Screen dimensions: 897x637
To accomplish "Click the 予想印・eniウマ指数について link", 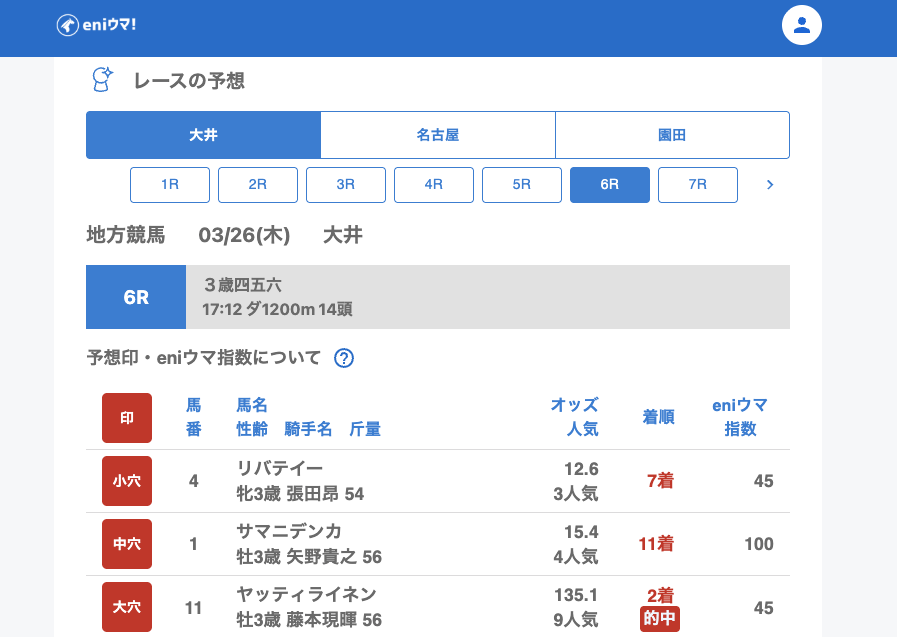I will tap(204, 358).
